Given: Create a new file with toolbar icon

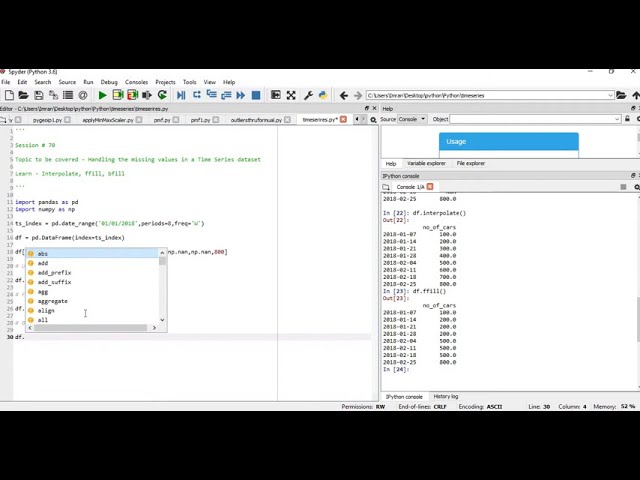Looking at the screenshot, I should click(9, 95).
